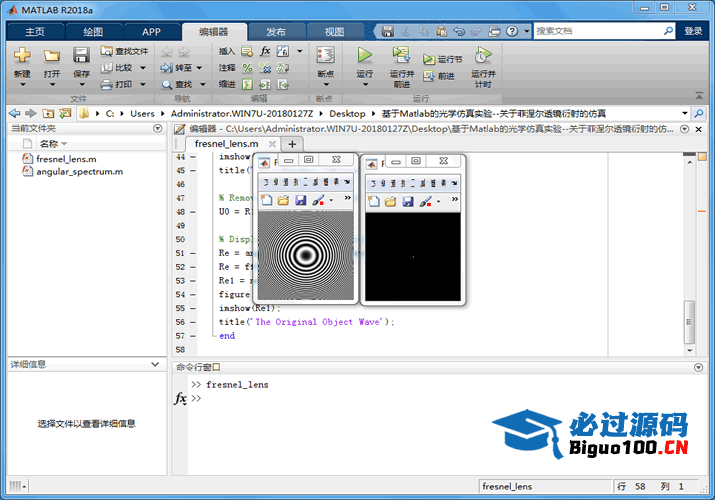Viewport: 715px width, 500px height.
Task: Open the View (视图) tab
Action: pyautogui.click(x=334, y=31)
